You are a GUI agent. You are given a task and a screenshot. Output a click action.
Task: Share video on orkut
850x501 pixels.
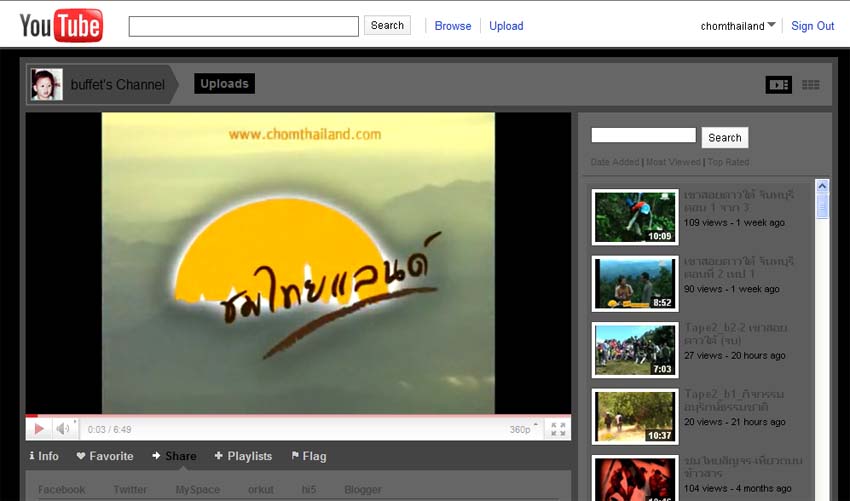tap(261, 490)
